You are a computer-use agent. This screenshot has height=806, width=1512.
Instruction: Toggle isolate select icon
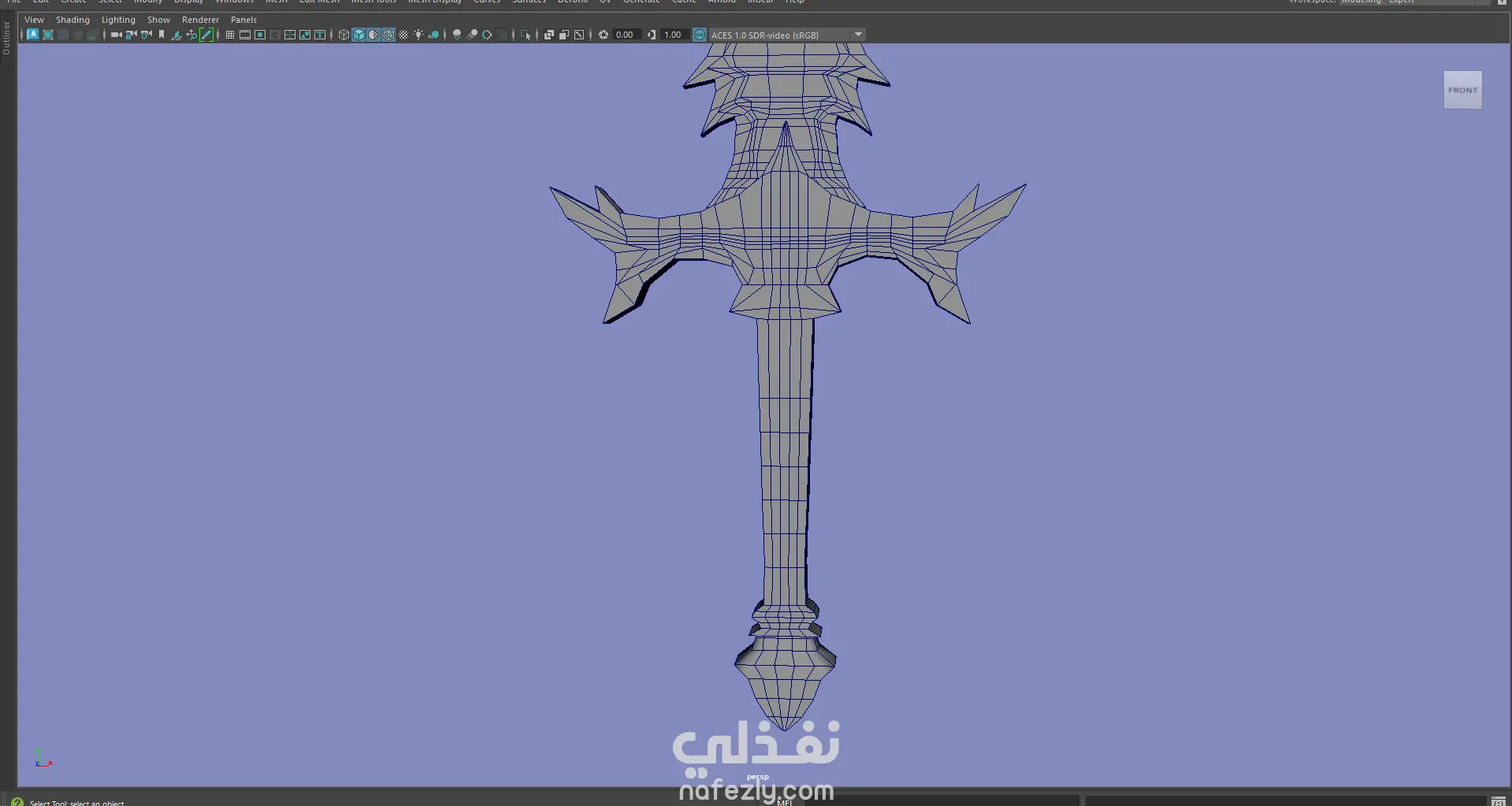coord(526,35)
